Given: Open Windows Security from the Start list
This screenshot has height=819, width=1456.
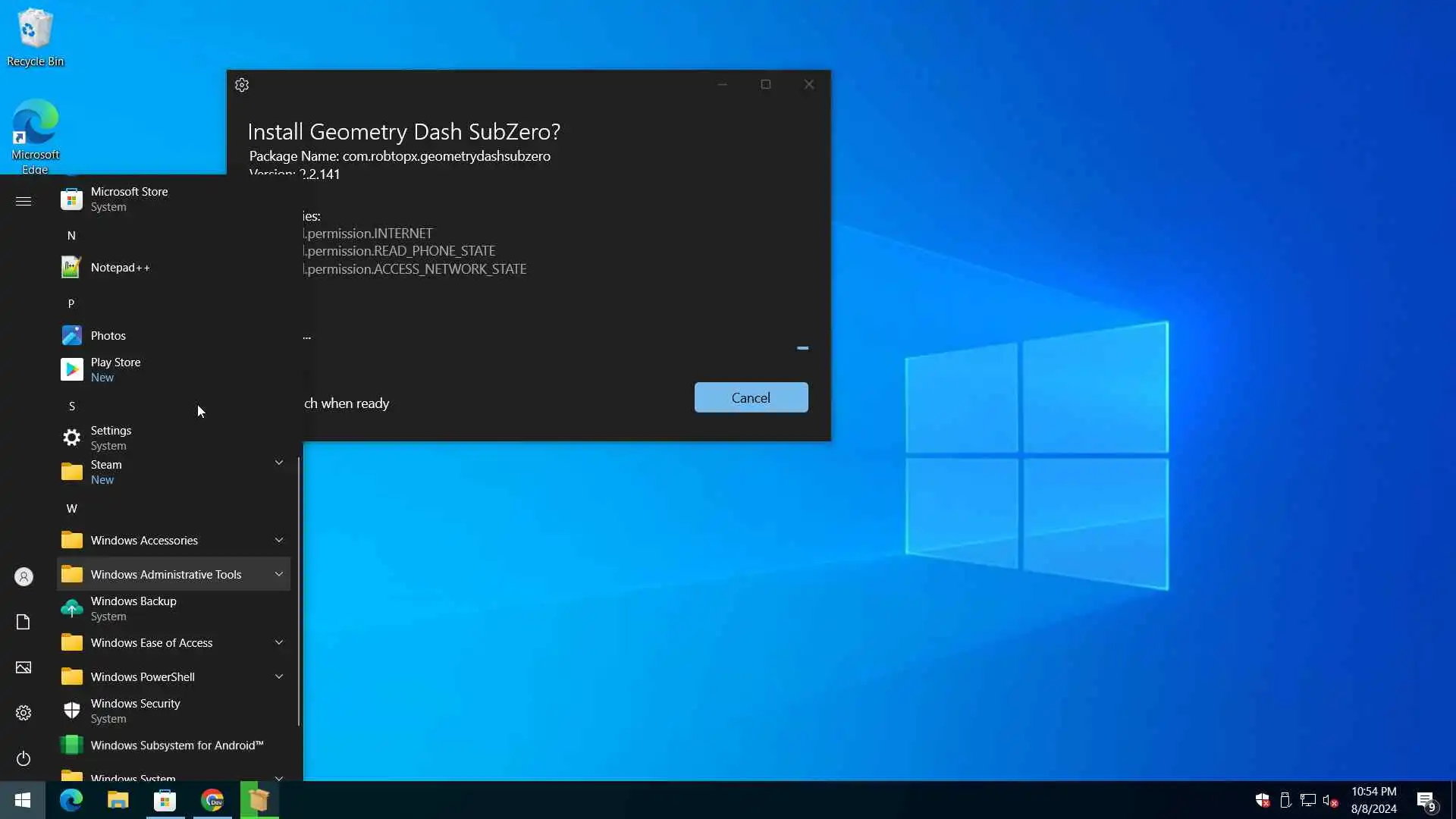Looking at the screenshot, I should 135,711.
